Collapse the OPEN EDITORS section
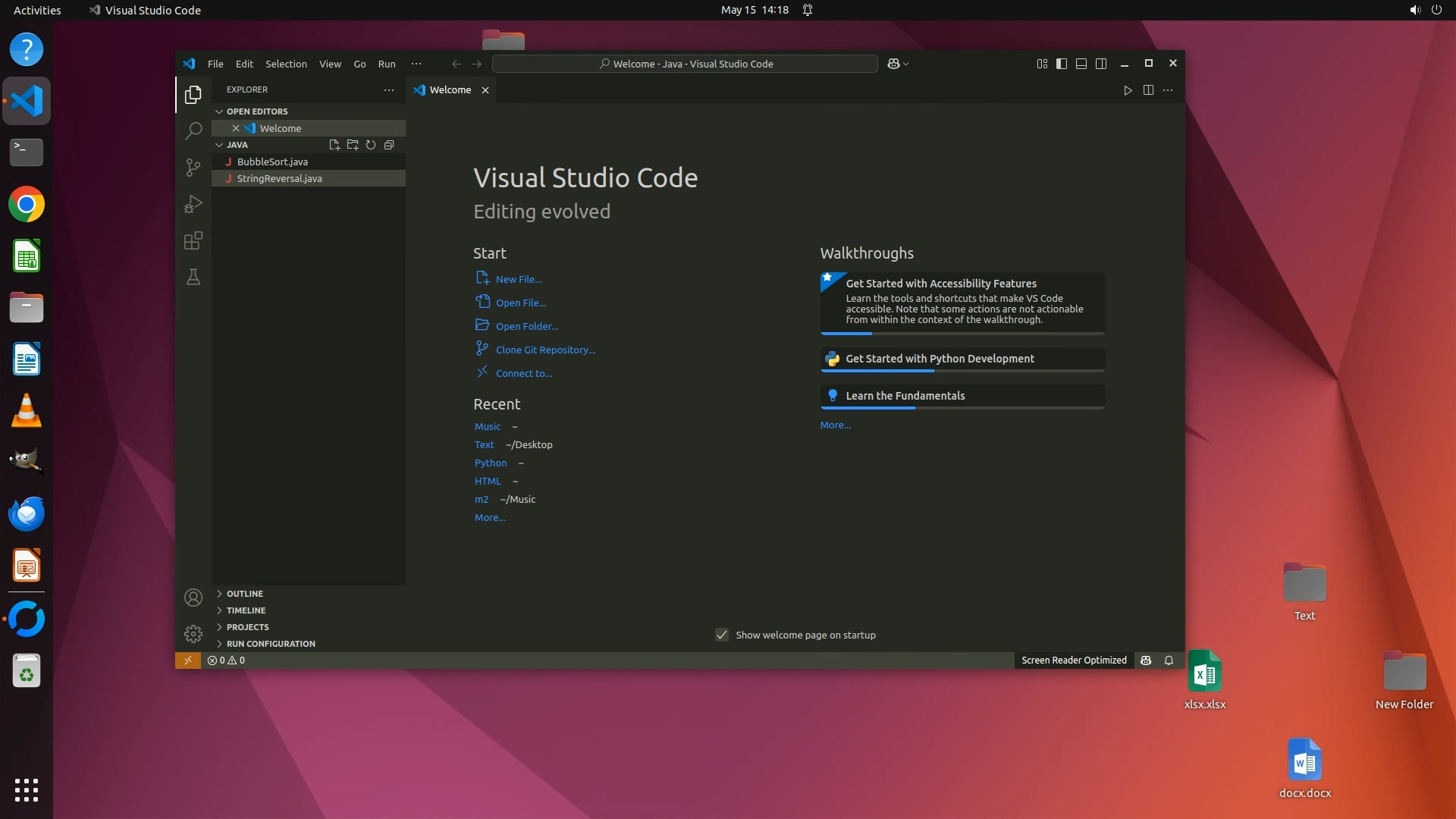The height and width of the screenshot is (819, 1456). click(x=256, y=111)
